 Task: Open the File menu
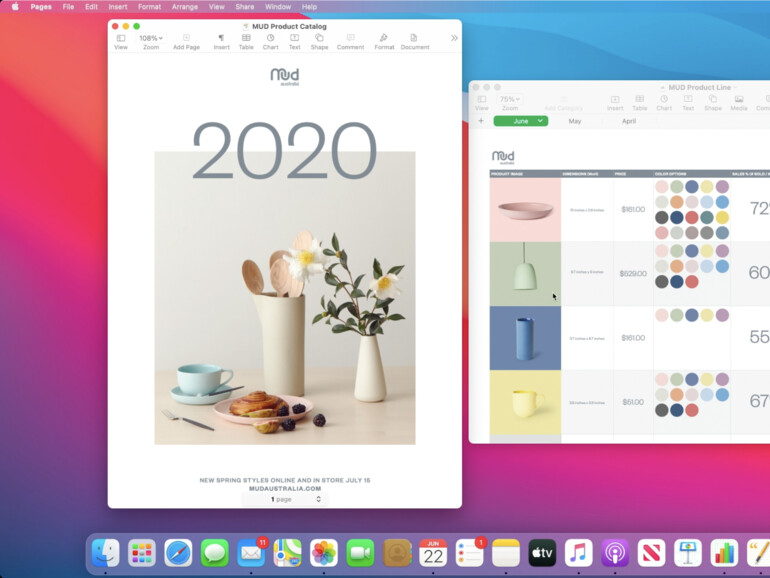[68, 7]
